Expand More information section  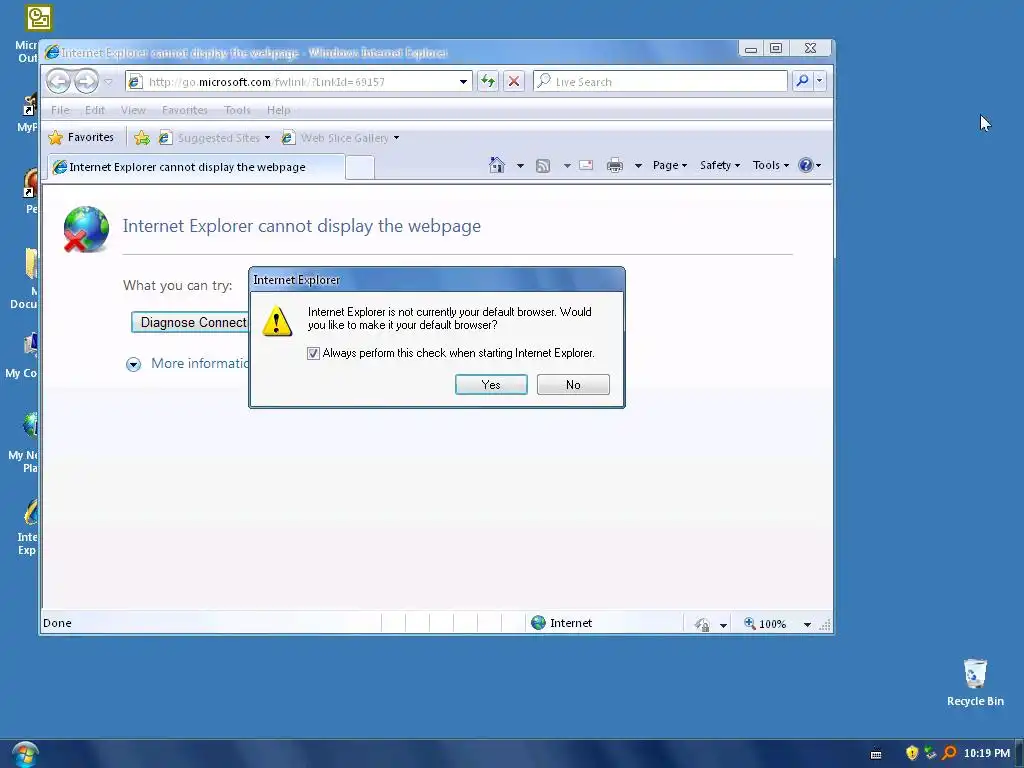(188, 364)
